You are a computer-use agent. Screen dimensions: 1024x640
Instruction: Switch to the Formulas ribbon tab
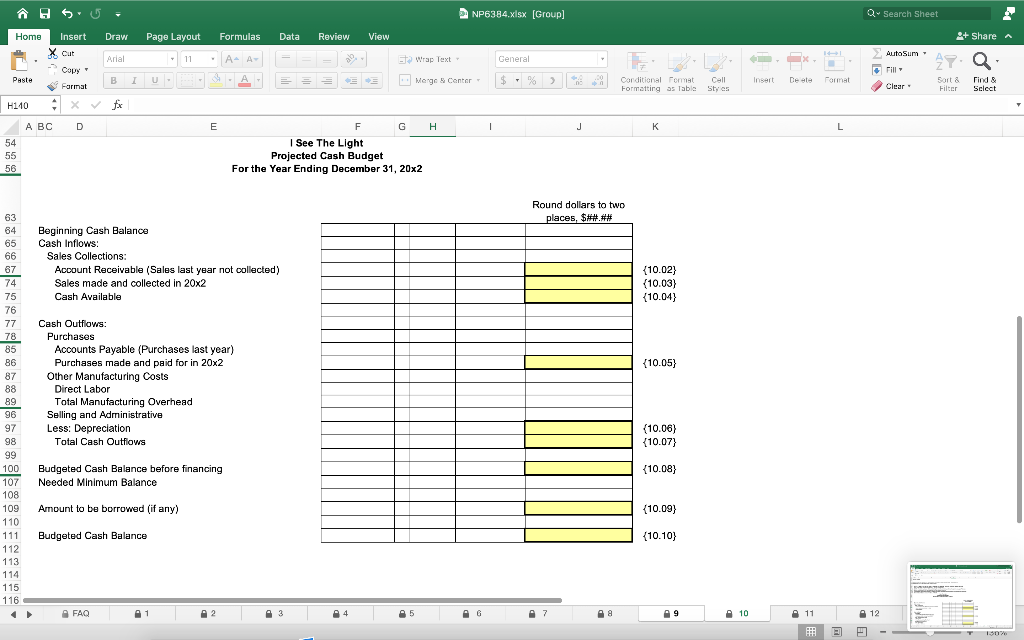[x=240, y=36]
